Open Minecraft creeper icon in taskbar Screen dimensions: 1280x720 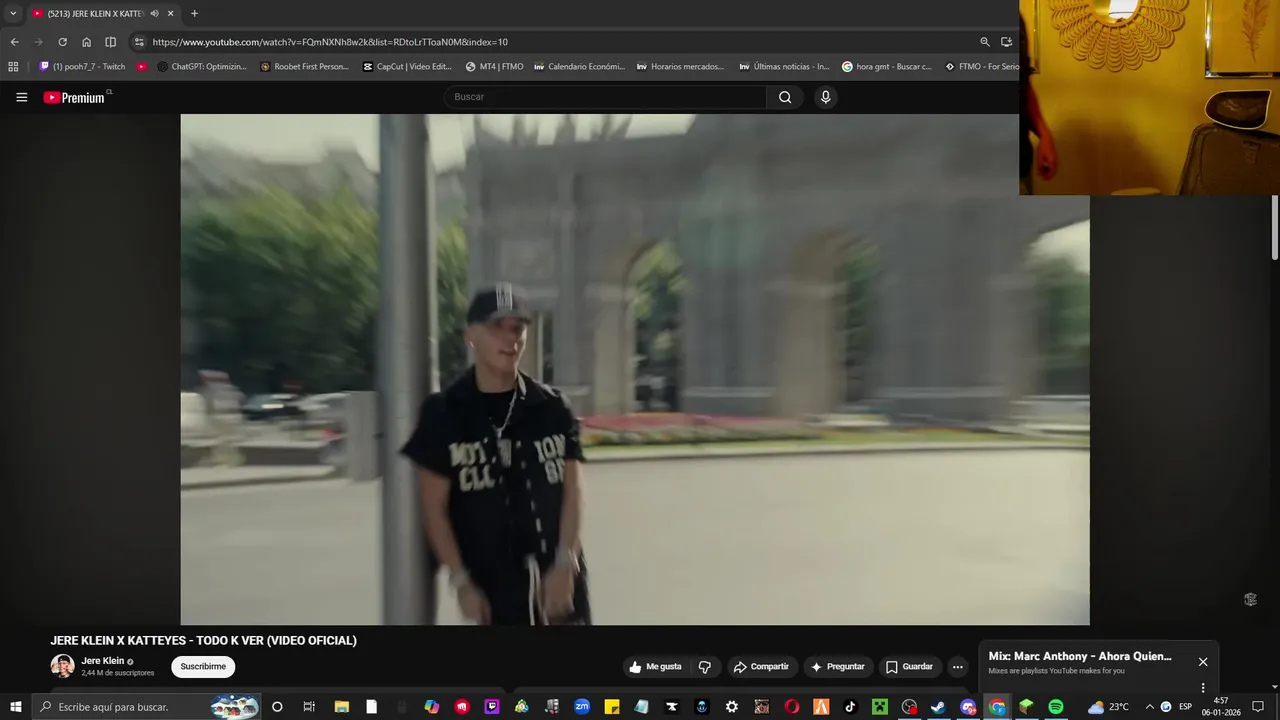(880, 707)
